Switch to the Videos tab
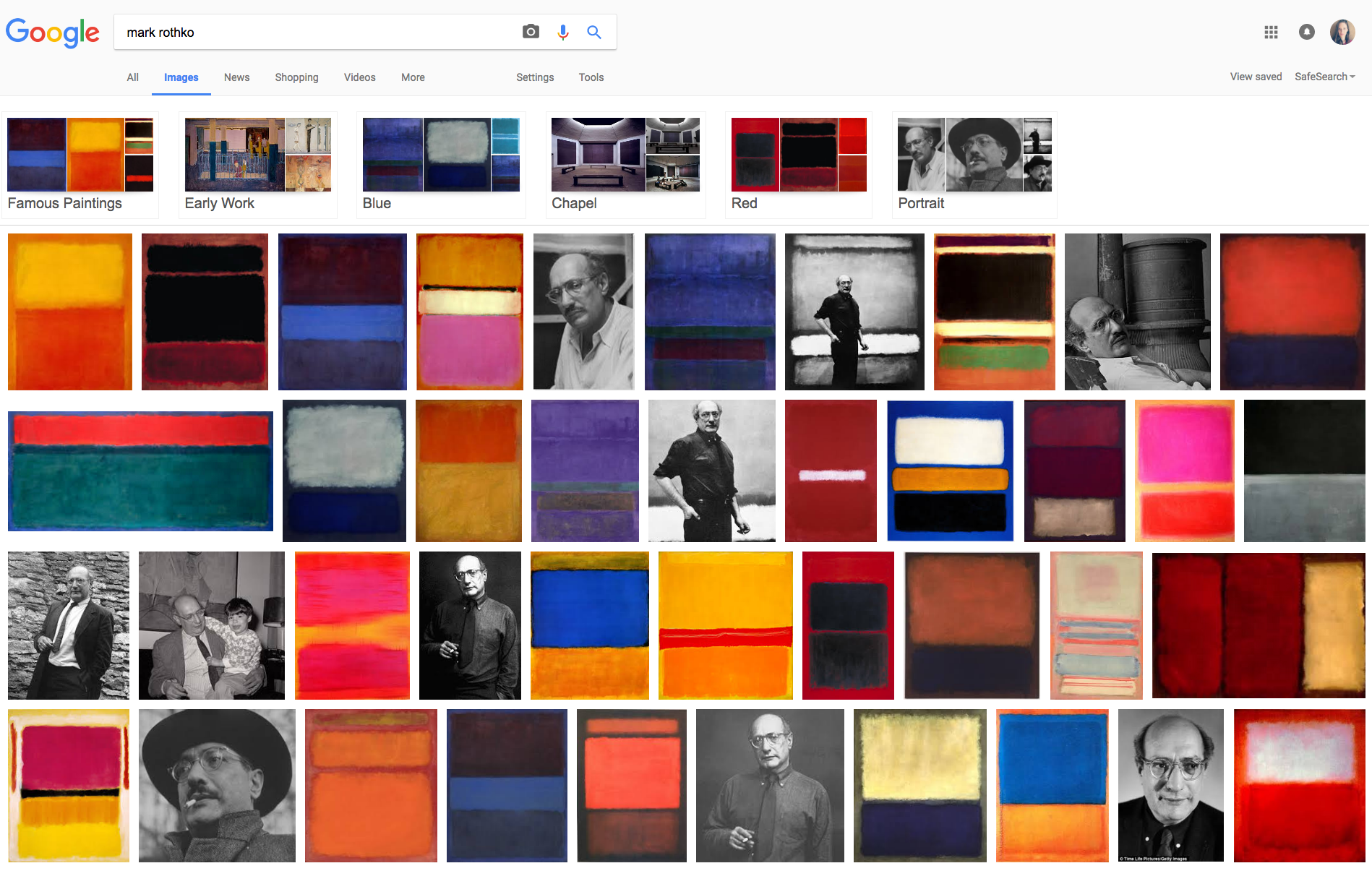This screenshot has width=1372, height=871. [359, 77]
